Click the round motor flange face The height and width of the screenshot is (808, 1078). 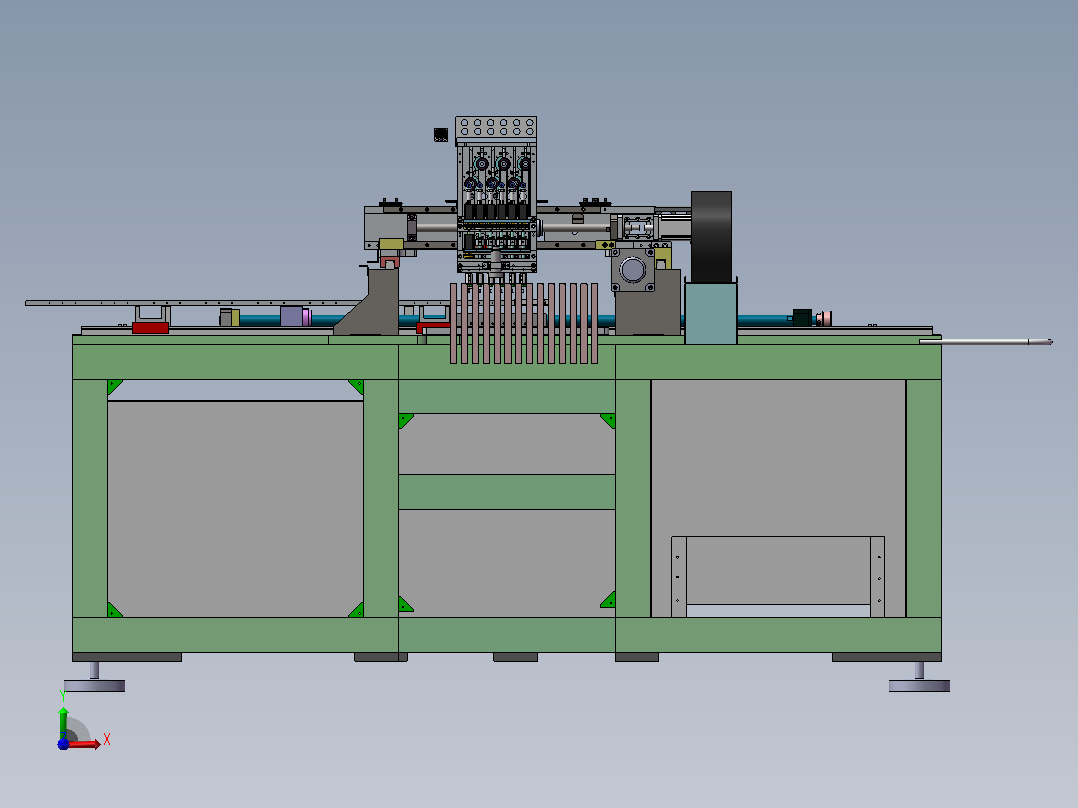(632, 269)
